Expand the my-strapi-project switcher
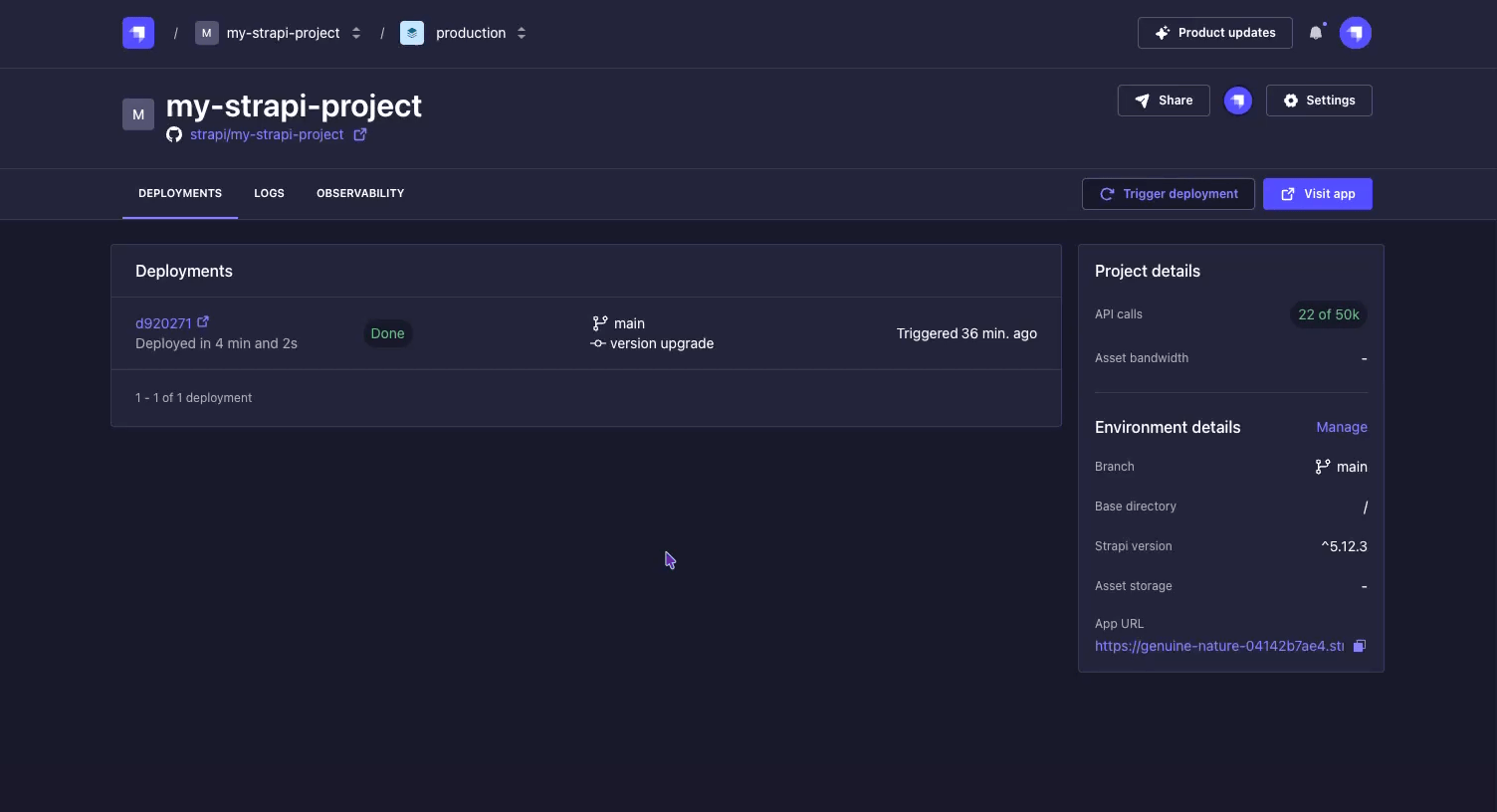 (356, 33)
